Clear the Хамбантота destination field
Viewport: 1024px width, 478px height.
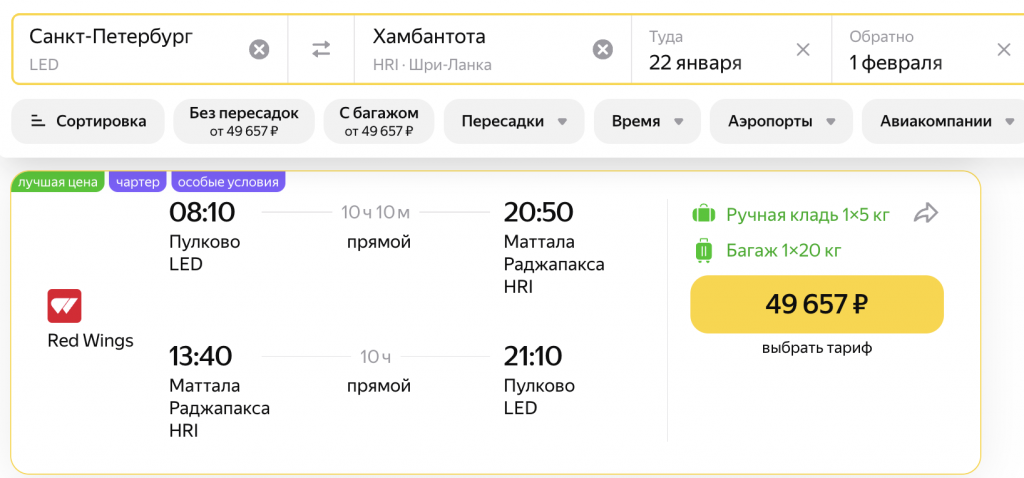603,49
